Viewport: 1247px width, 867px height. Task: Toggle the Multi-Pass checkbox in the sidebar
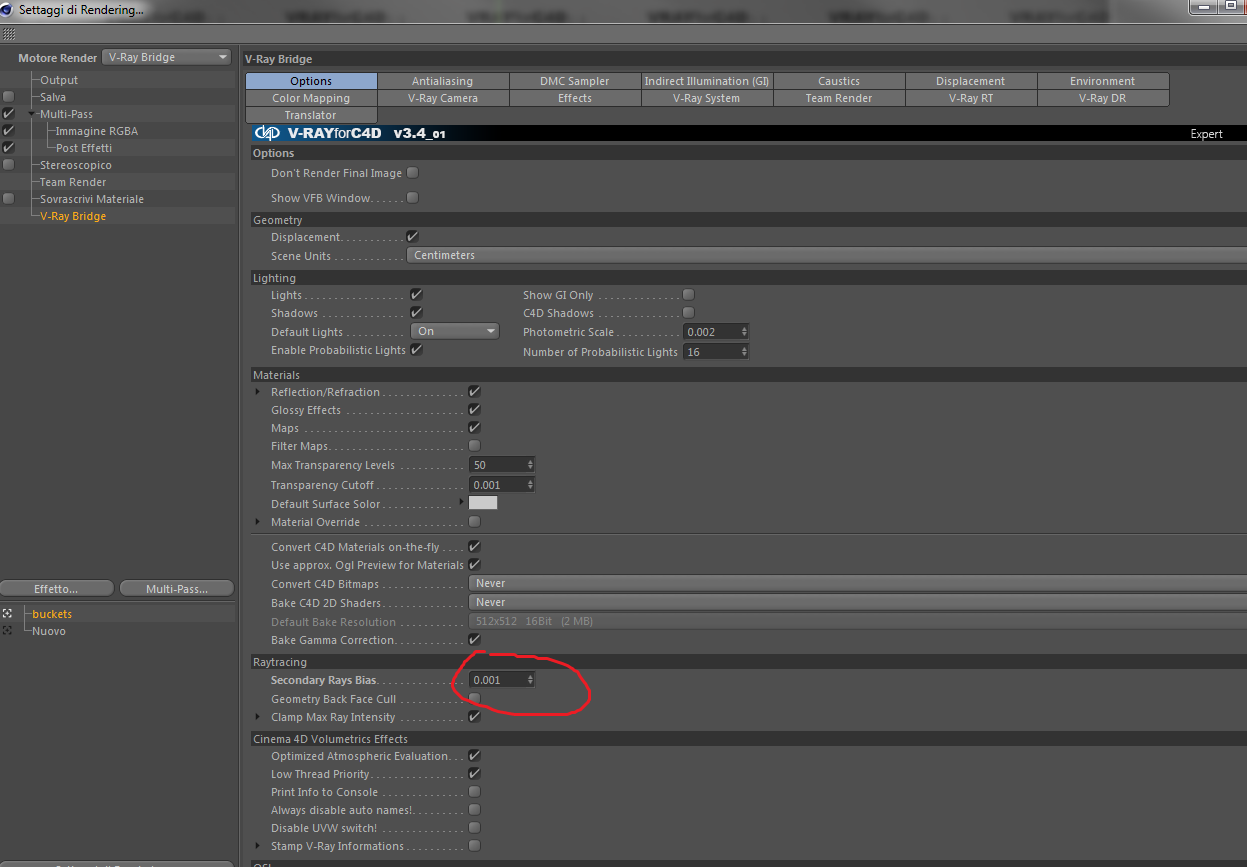(x=9, y=114)
